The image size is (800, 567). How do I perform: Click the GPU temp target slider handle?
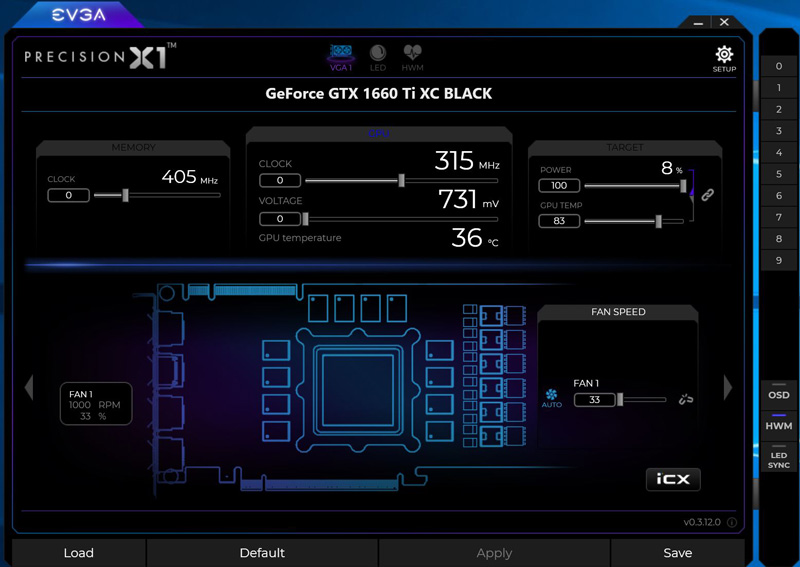point(658,221)
